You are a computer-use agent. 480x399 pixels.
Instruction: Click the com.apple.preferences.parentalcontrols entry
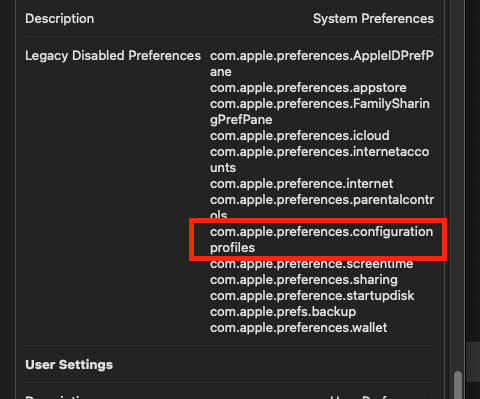[322, 207]
